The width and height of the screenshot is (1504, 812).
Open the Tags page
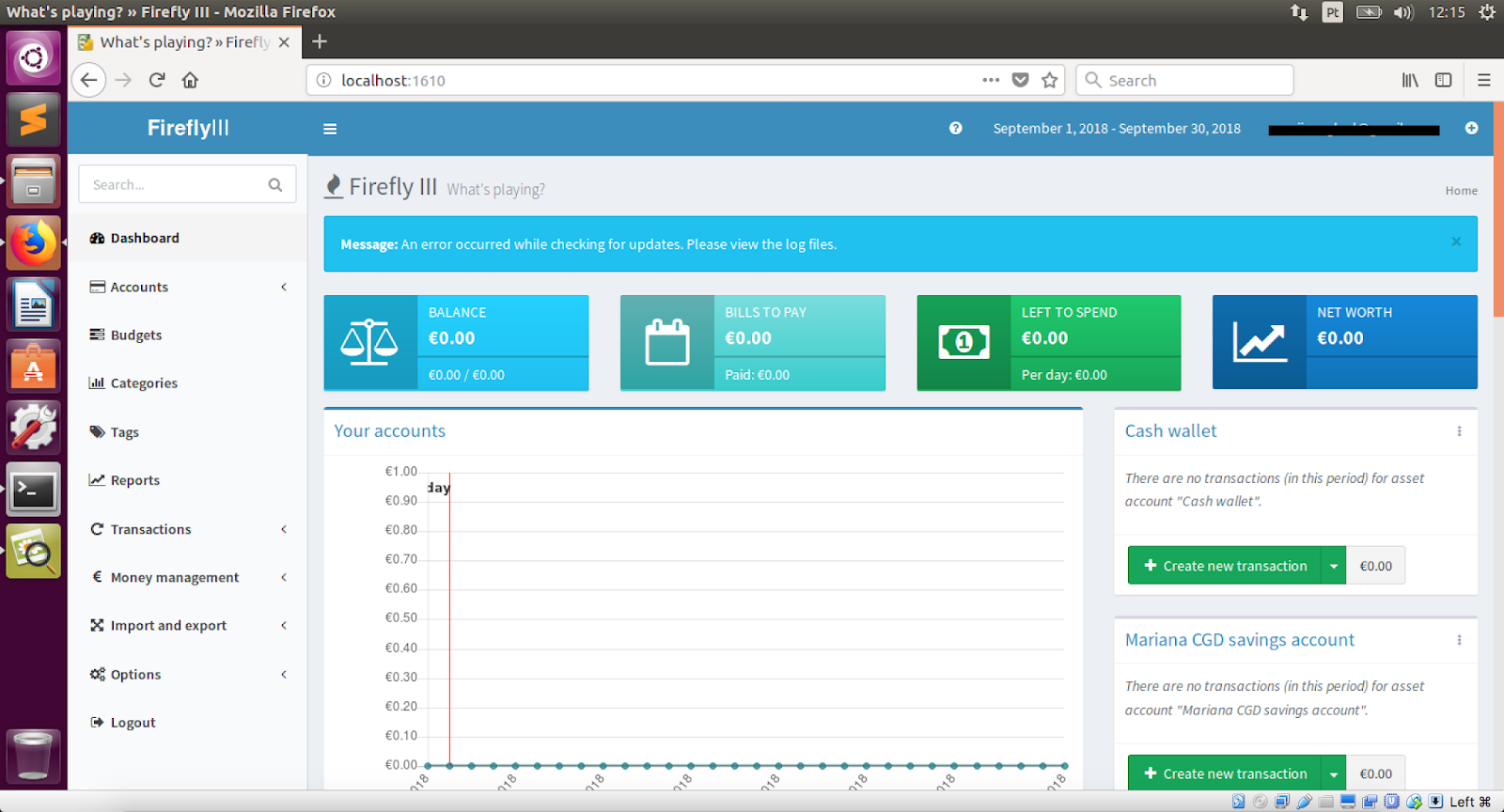[187, 431]
